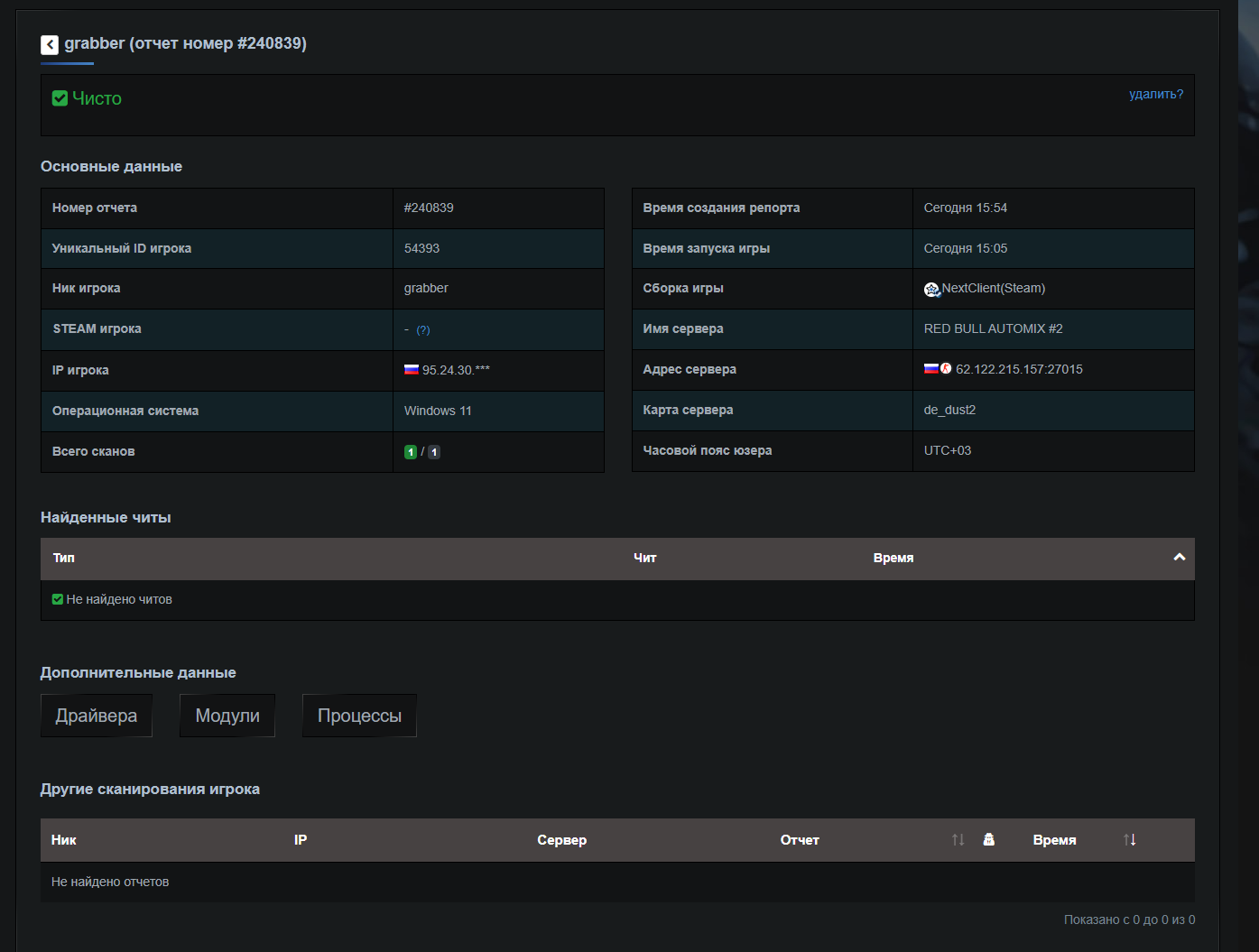
Task: Click report creation time Сегодня 15:54
Action: (966, 208)
